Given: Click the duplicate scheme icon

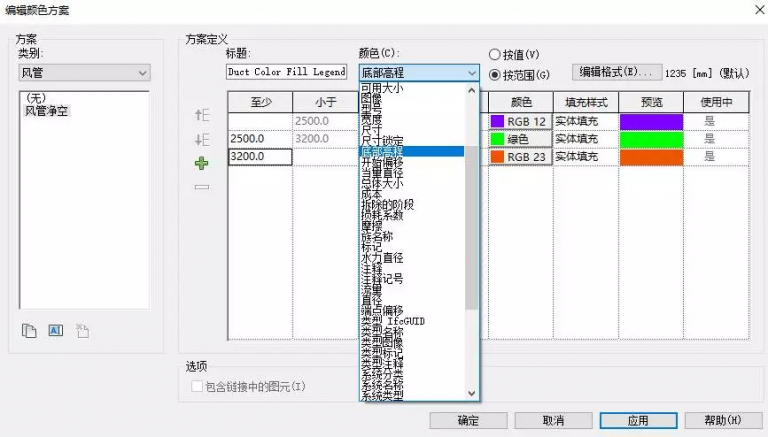Looking at the screenshot, I should pyautogui.click(x=30, y=331).
